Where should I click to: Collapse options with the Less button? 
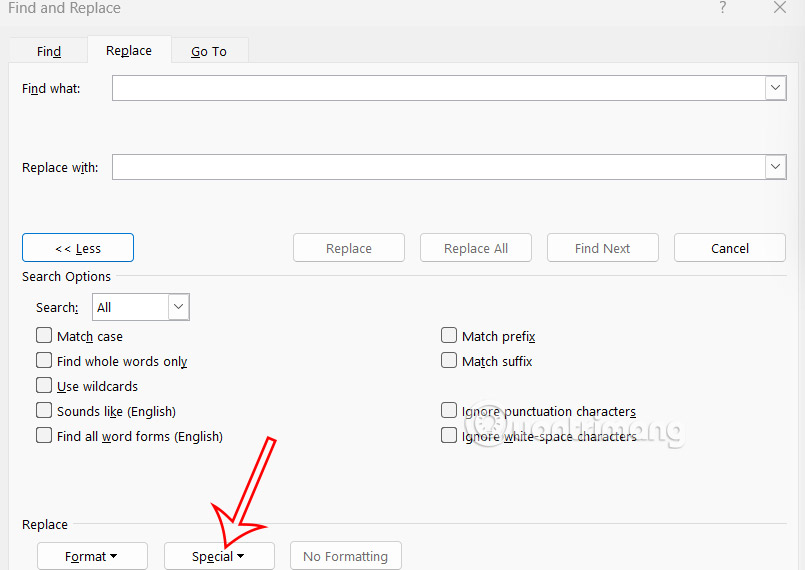[x=78, y=248]
